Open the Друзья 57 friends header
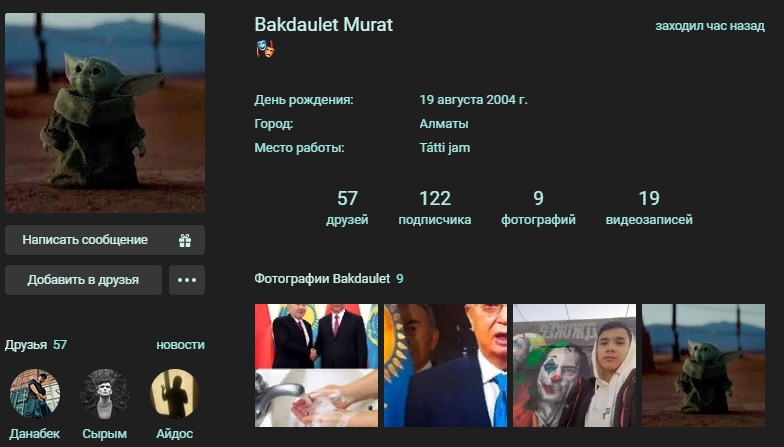The image size is (784, 447). pos(36,345)
